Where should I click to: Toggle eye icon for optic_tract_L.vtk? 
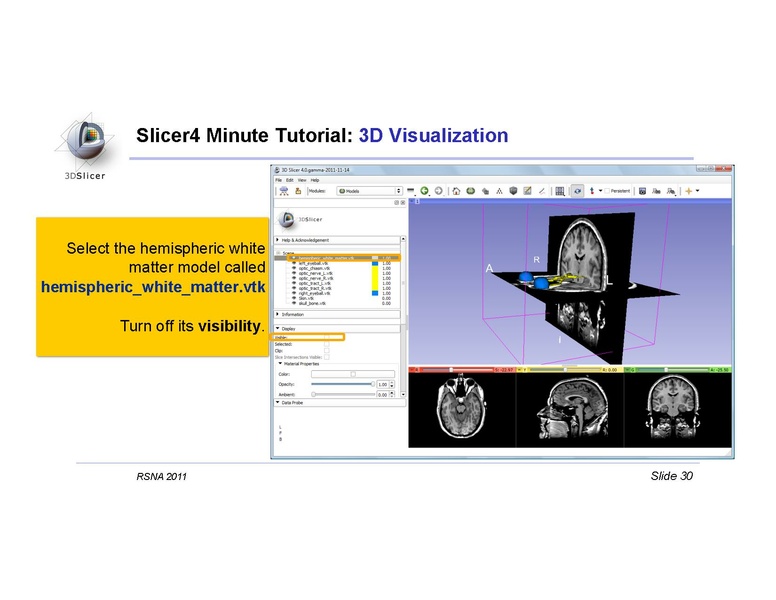click(x=294, y=283)
